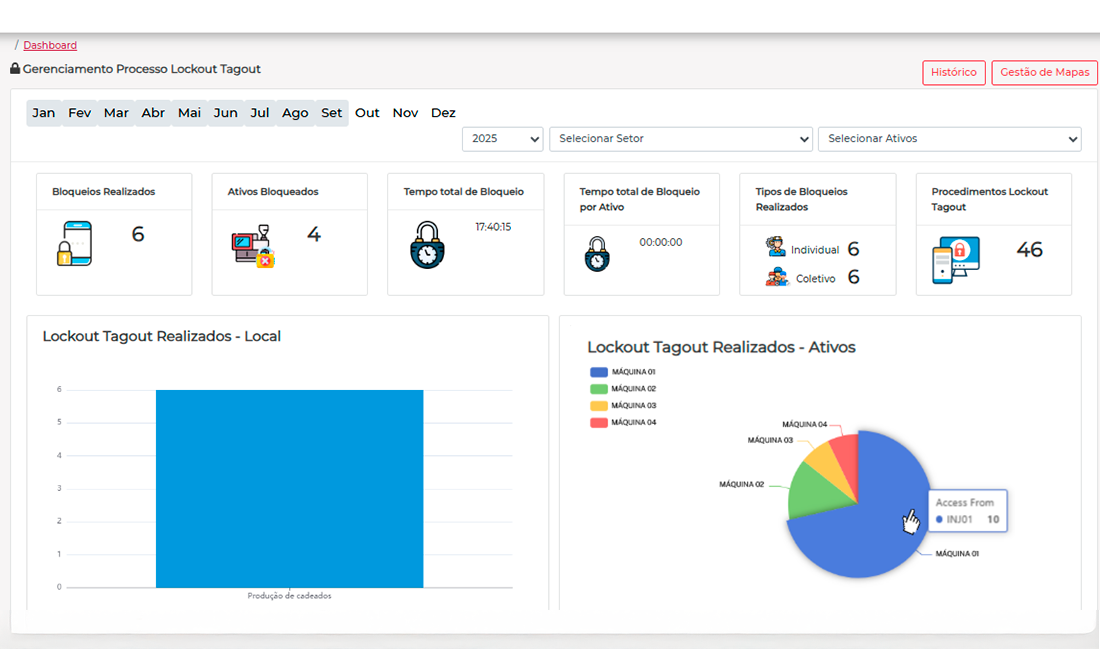The height and width of the screenshot is (649, 1100).
Task: Open the Selecionar Ativos dropdown
Action: pos(949,139)
